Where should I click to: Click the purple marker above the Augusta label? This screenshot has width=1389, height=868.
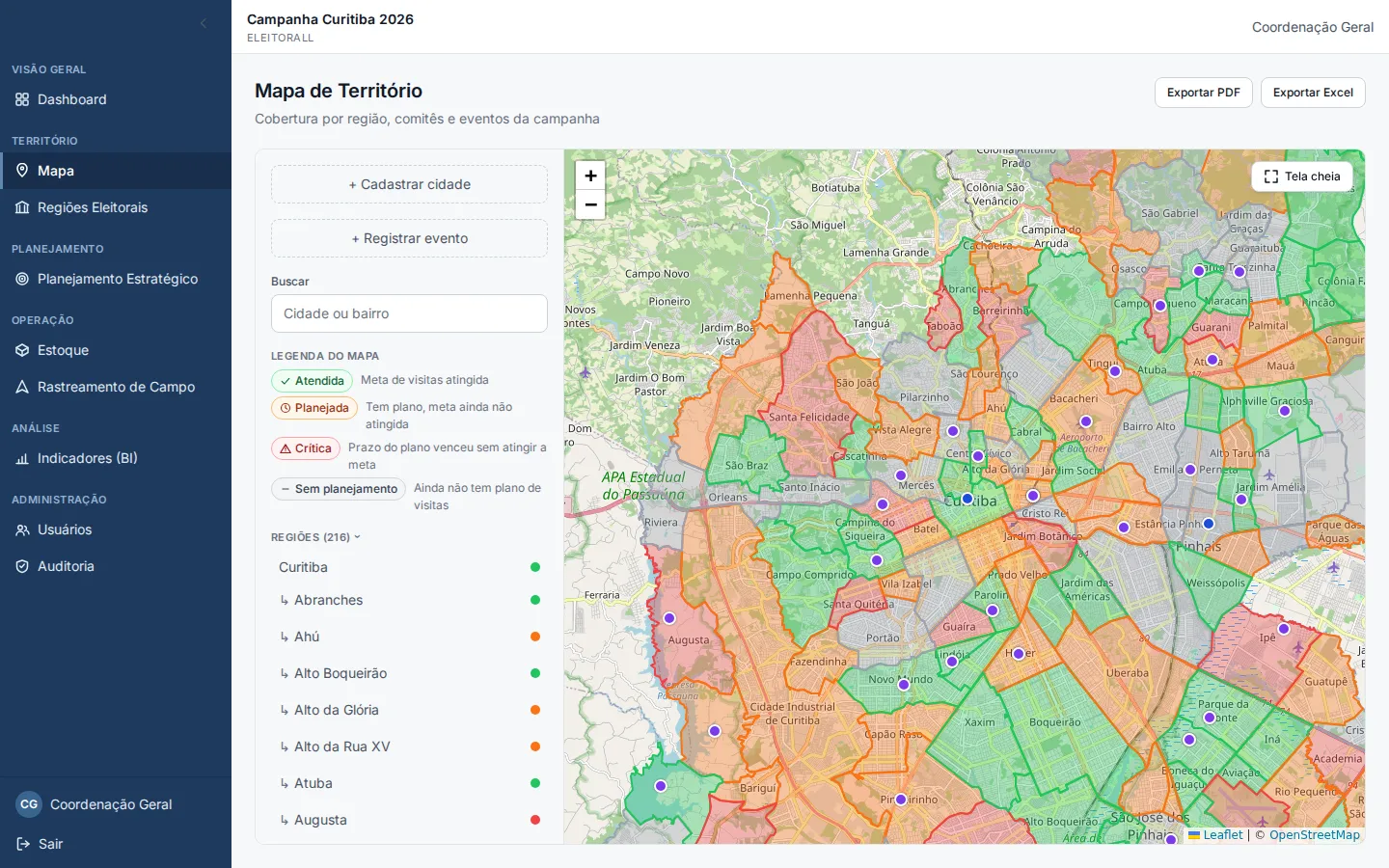(669, 618)
